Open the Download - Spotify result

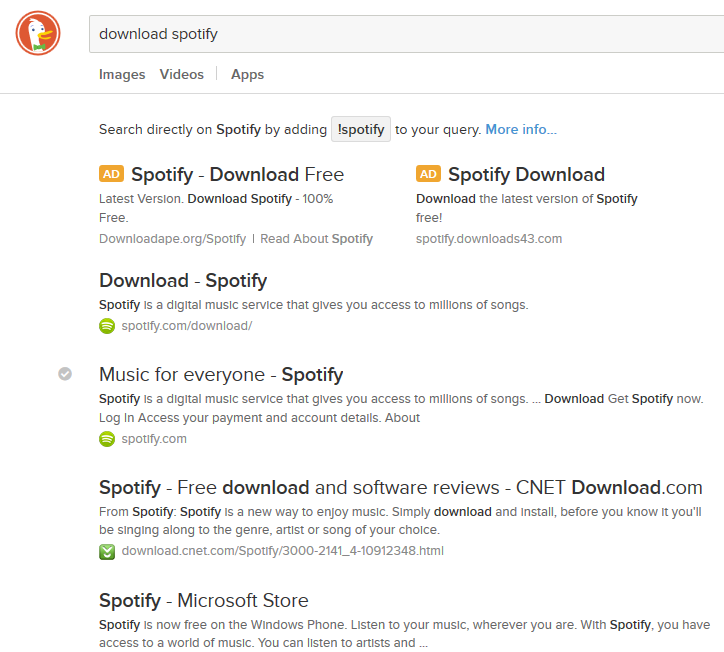pyautogui.click(x=183, y=281)
